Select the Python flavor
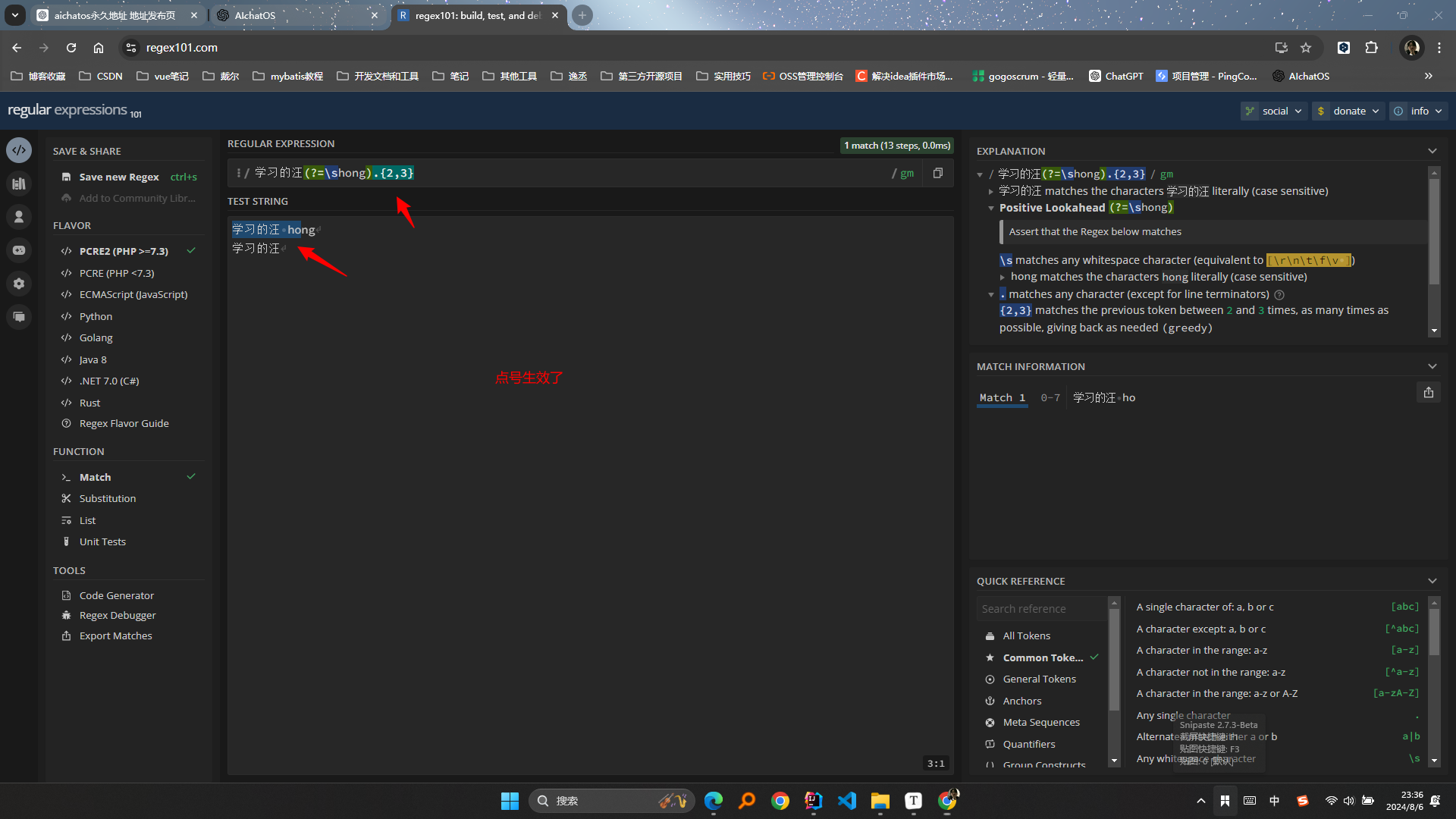1456x819 pixels. 96,316
